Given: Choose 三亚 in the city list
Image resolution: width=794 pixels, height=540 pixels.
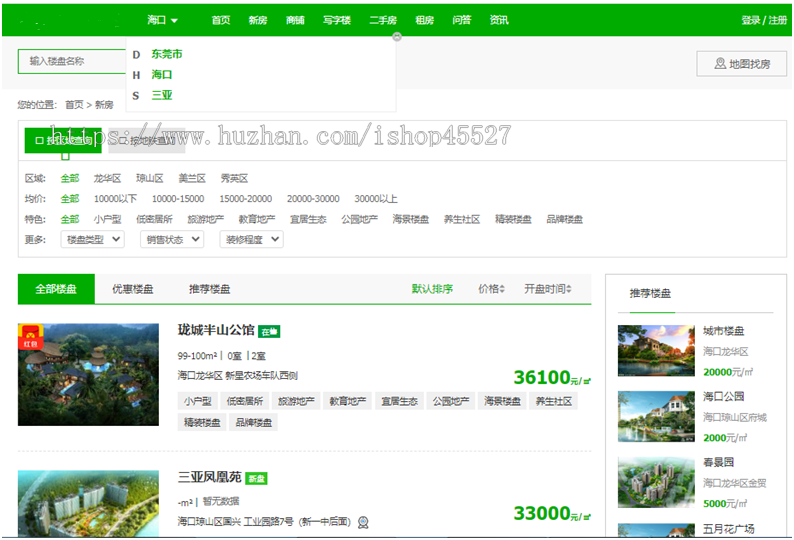Looking at the screenshot, I should pos(162,95).
